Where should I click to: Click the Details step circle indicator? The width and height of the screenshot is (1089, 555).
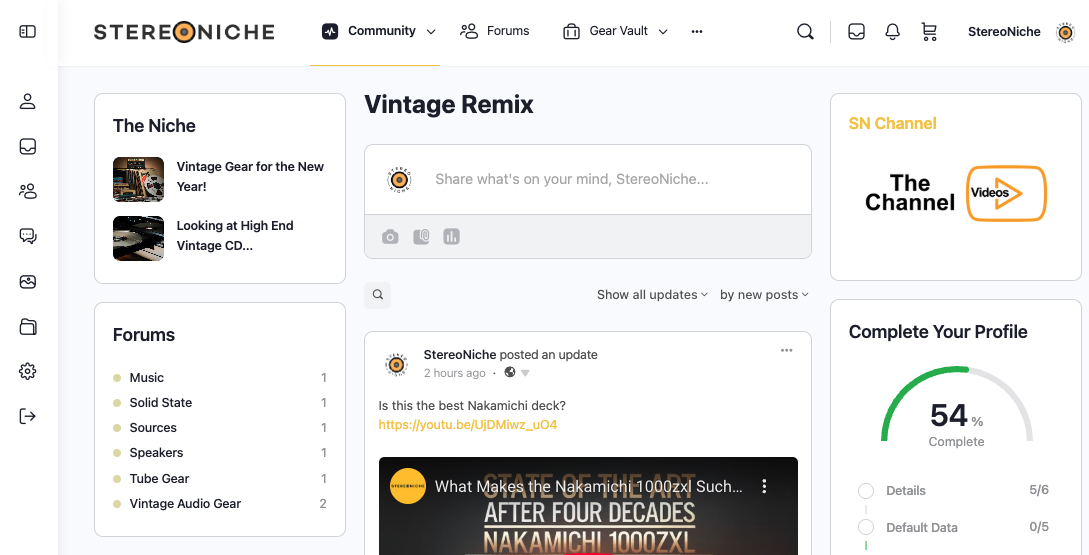point(865,490)
